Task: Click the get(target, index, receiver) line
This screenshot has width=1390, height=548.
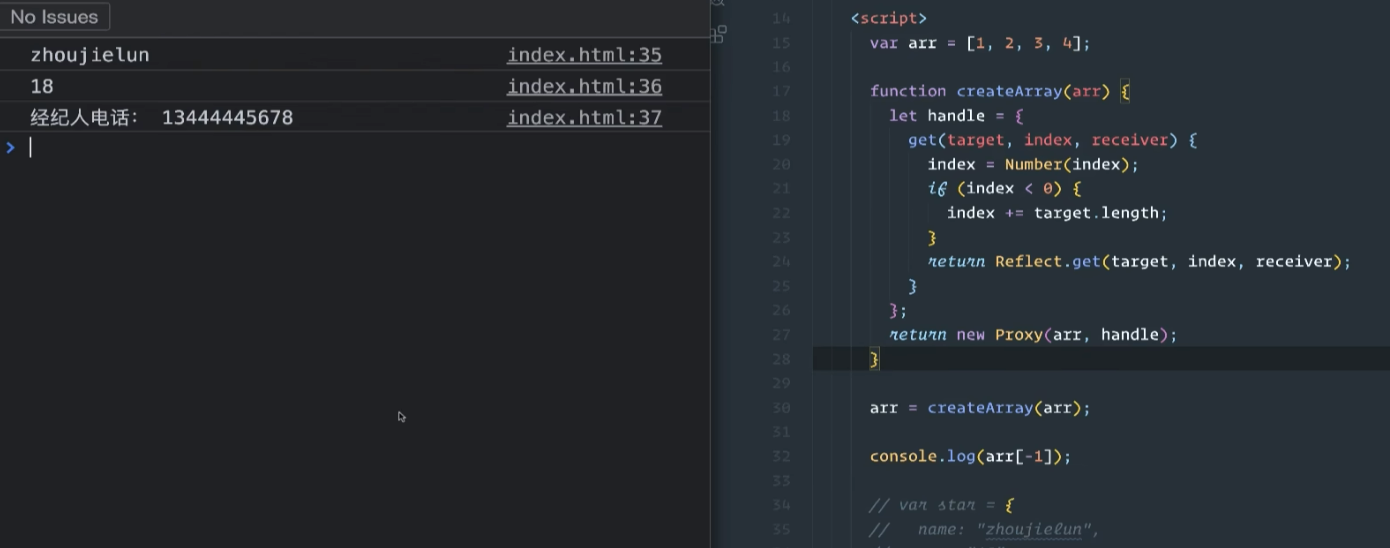Action: (x=1053, y=140)
